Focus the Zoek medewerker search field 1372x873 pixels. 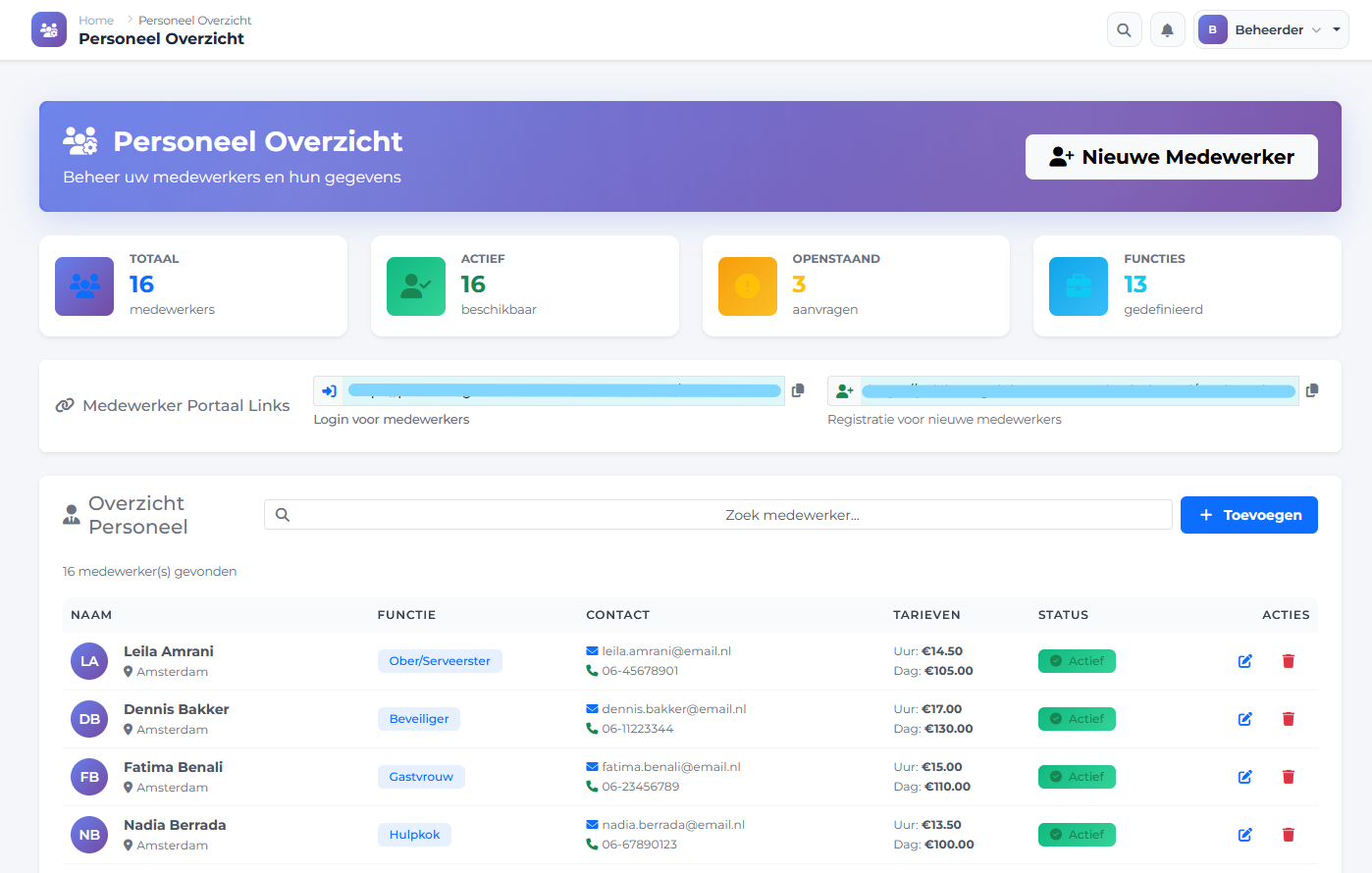pyautogui.click(x=718, y=515)
